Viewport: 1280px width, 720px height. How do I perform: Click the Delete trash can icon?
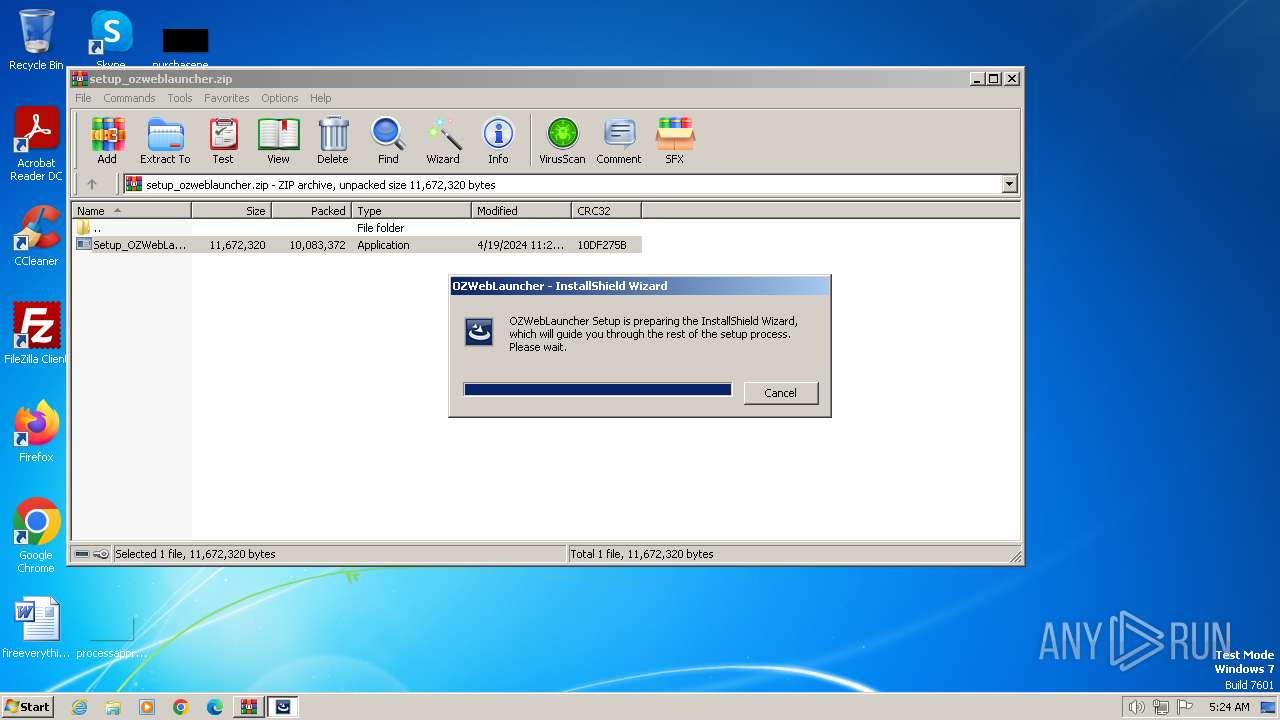click(333, 140)
